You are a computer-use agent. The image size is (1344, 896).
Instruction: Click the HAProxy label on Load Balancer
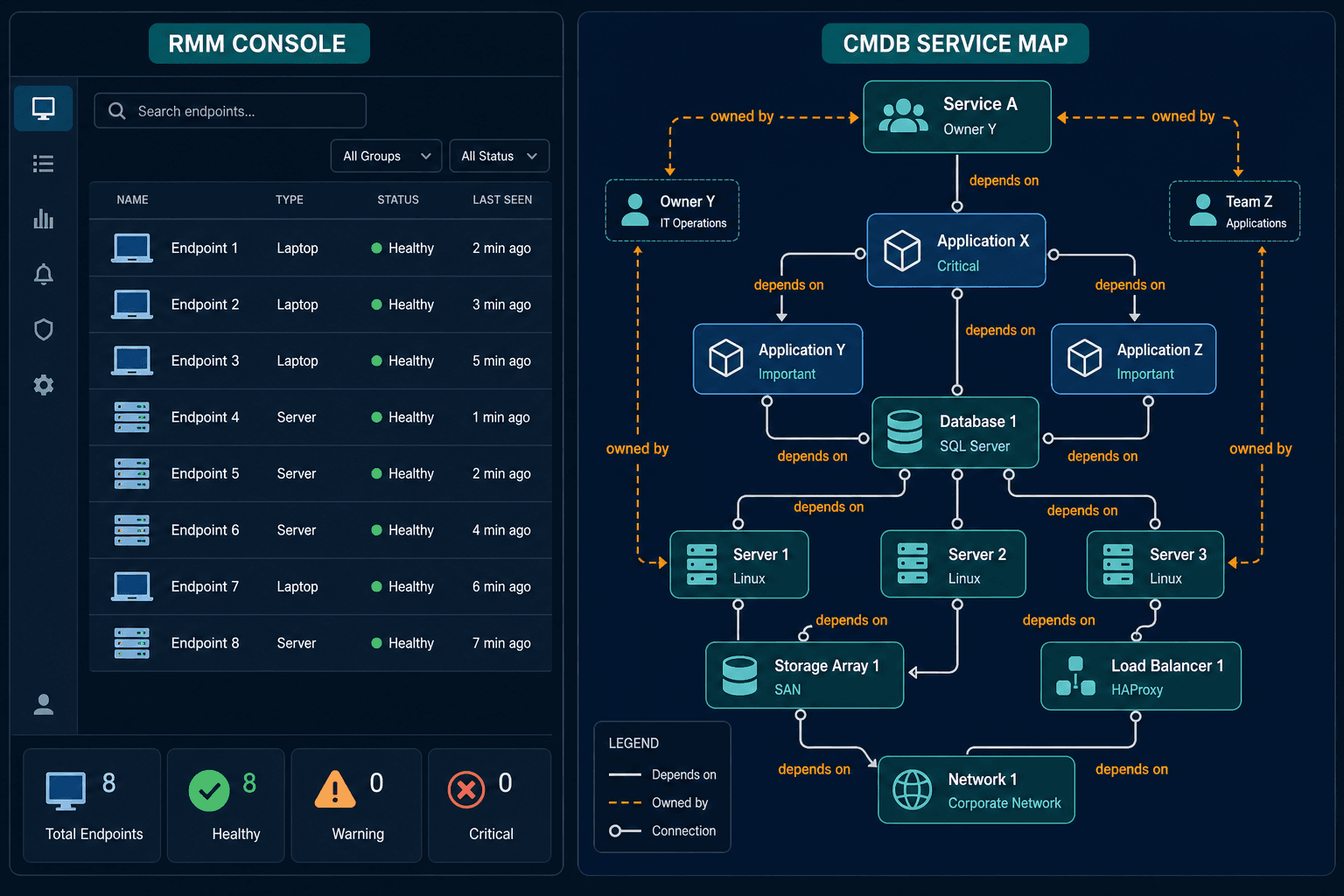1137,689
